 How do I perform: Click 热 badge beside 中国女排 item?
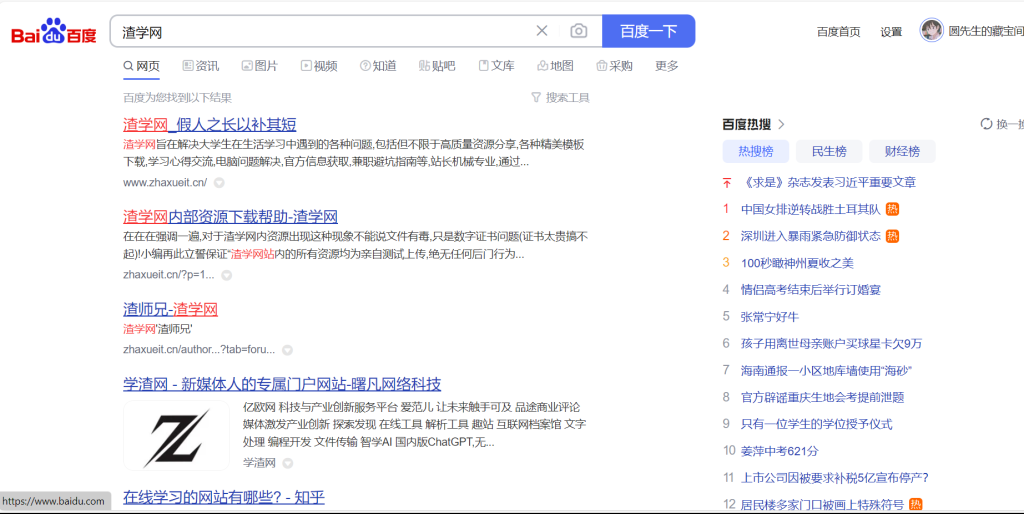pyautogui.click(x=892, y=209)
